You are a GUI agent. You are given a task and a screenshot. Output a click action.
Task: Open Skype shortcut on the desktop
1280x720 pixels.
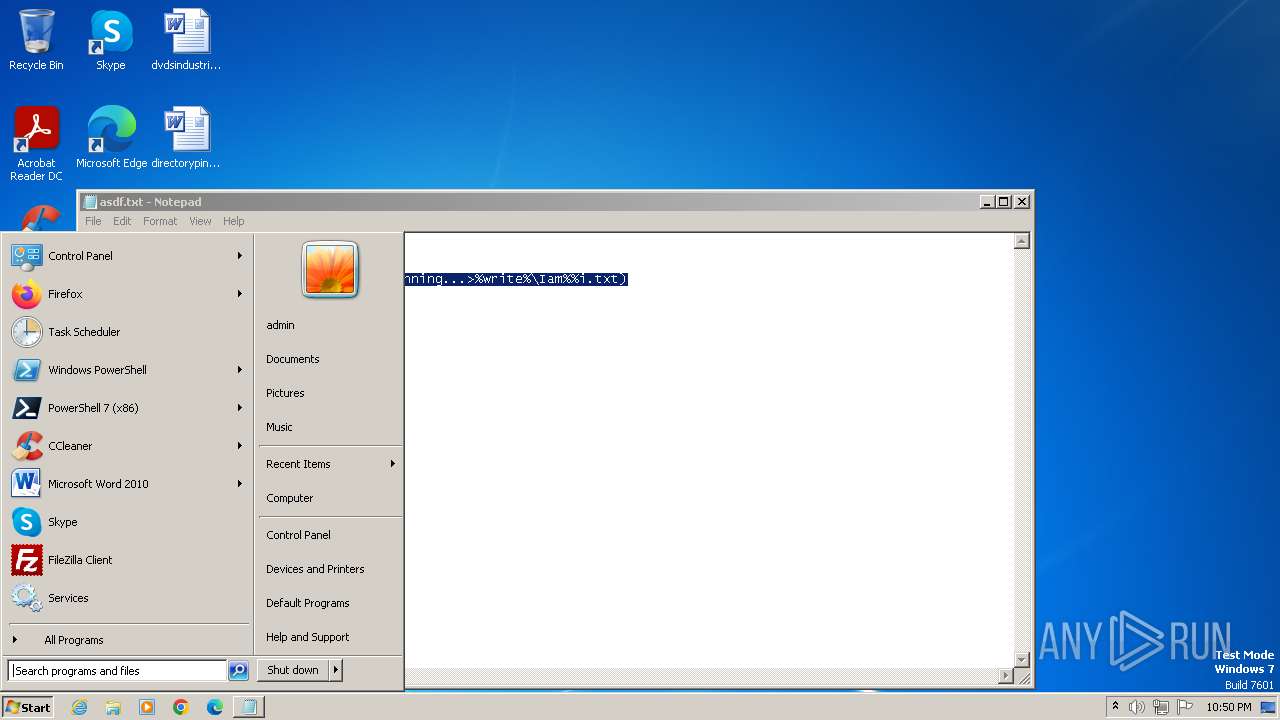coord(111,40)
